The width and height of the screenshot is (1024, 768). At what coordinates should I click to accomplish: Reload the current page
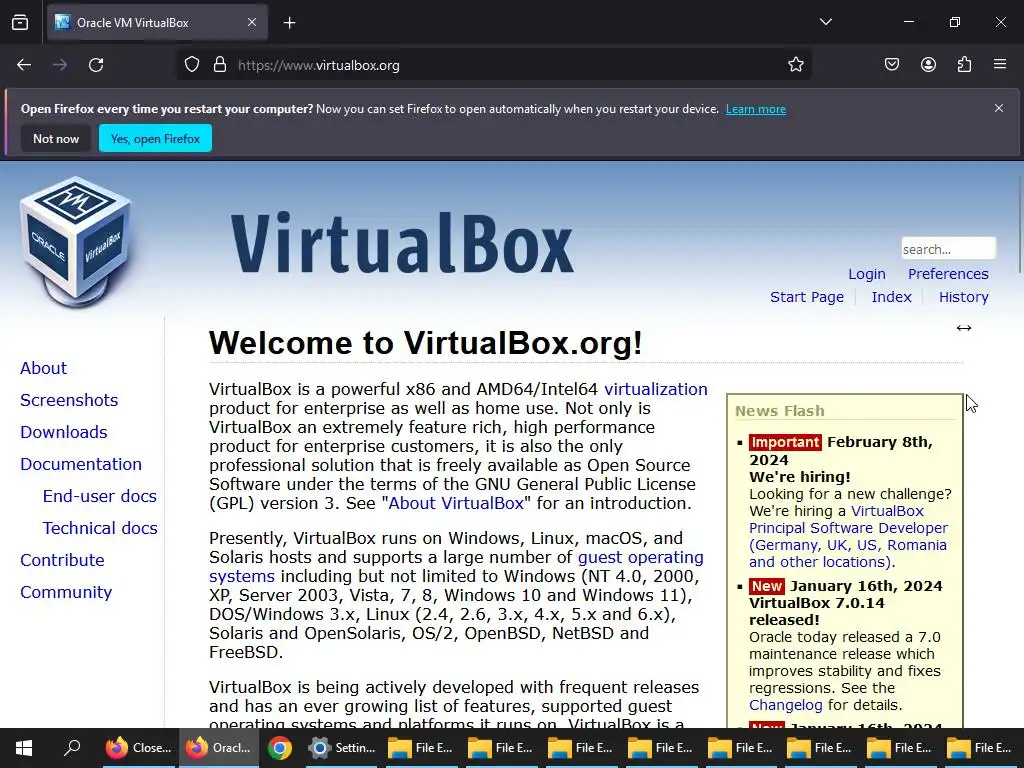(x=96, y=65)
